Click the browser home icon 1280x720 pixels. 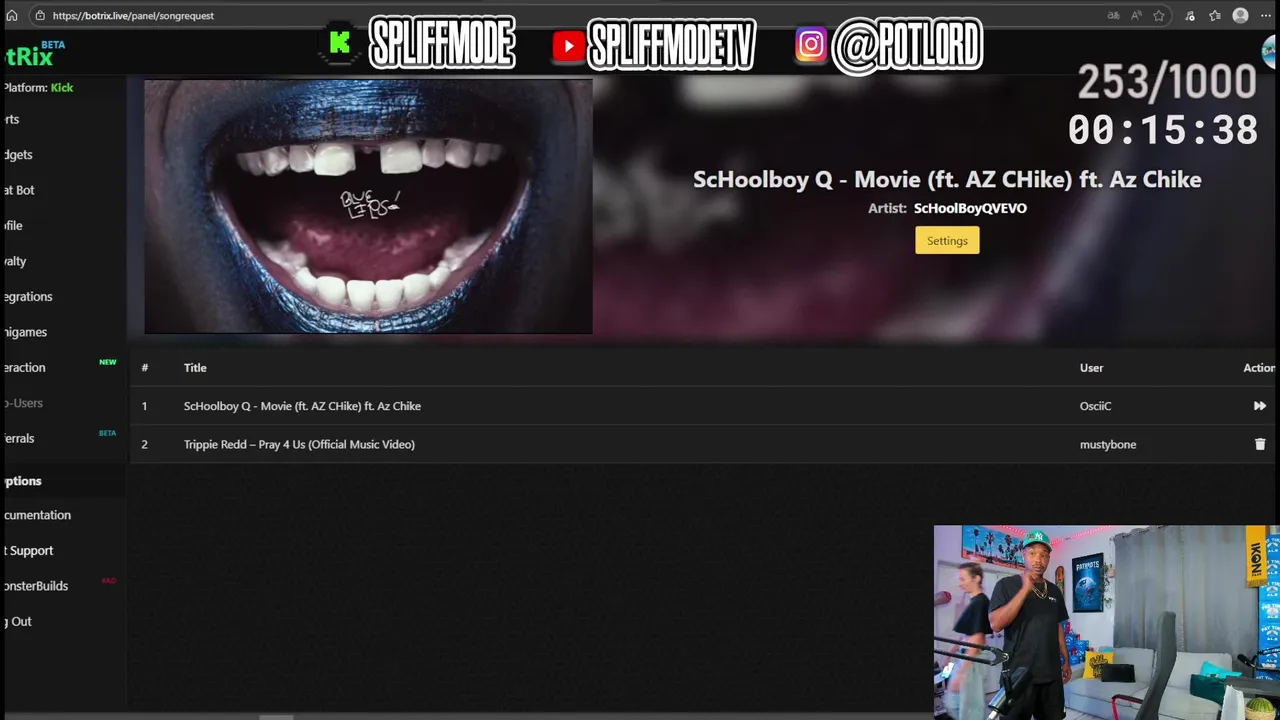coord(12,15)
